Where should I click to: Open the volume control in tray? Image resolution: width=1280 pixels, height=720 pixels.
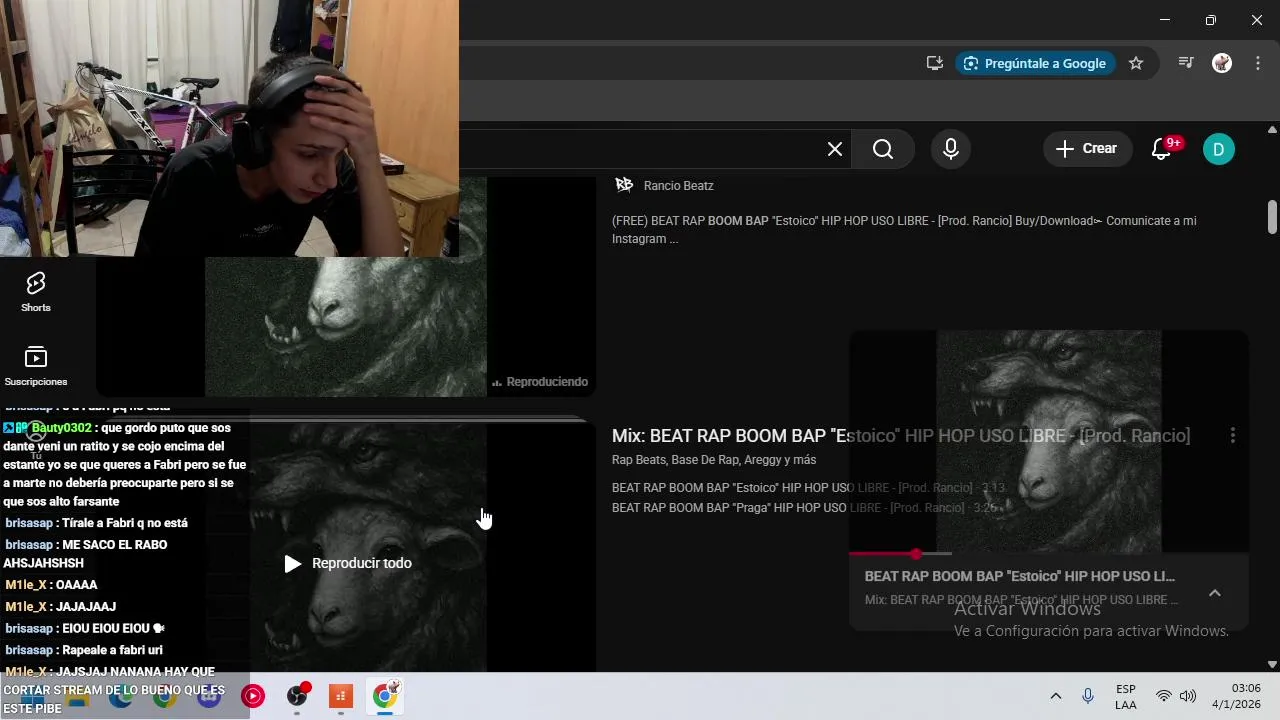point(1188,696)
